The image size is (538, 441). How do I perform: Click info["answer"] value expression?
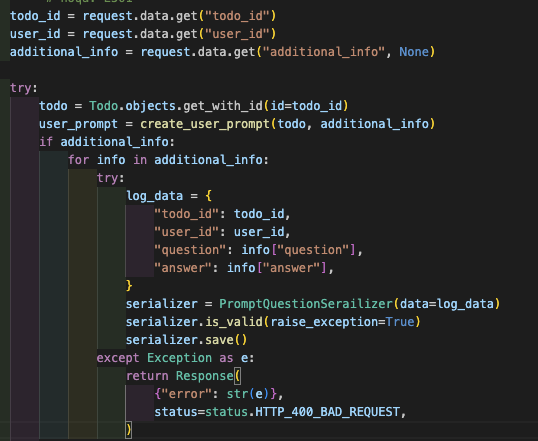click(277, 268)
